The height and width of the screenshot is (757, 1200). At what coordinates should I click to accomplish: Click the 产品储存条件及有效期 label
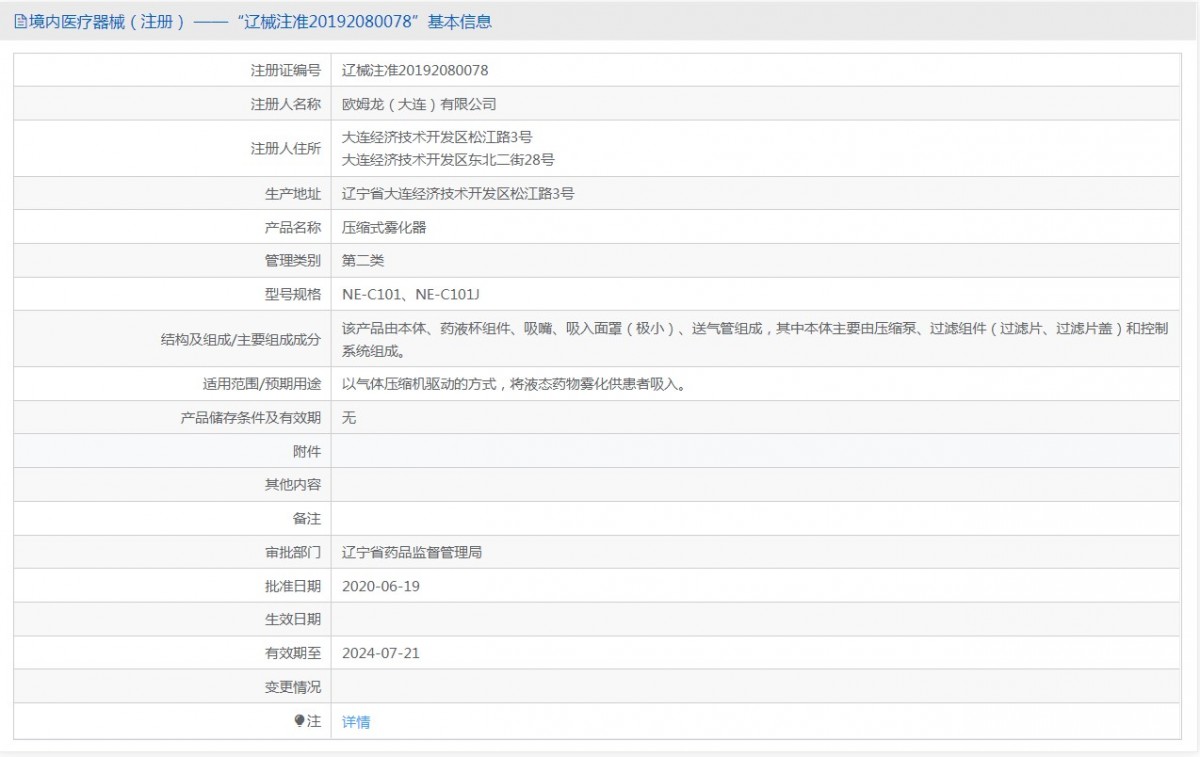[251, 418]
